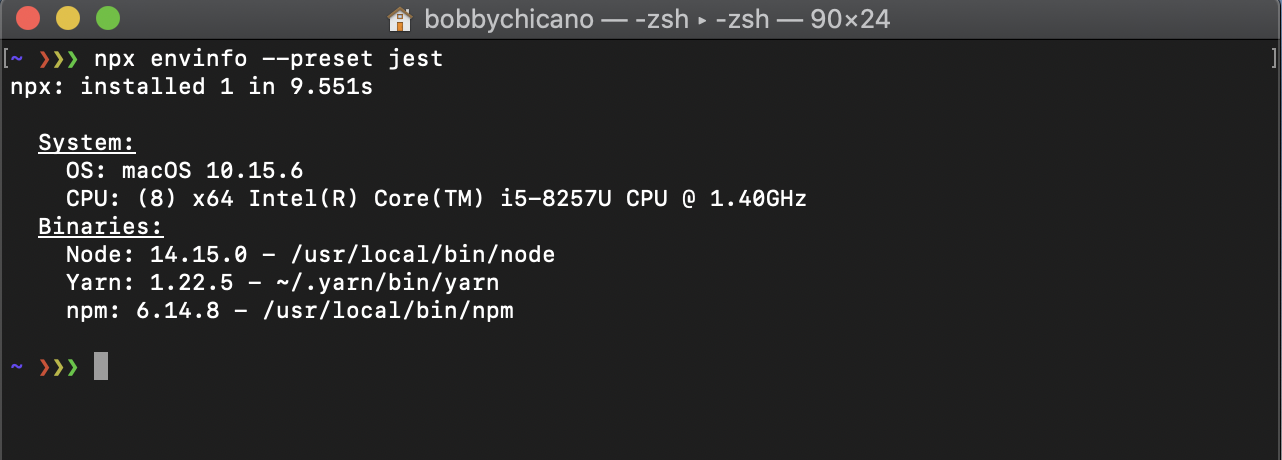The height and width of the screenshot is (460, 1282).
Task: Click the red close window button
Action: coord(29,19)
